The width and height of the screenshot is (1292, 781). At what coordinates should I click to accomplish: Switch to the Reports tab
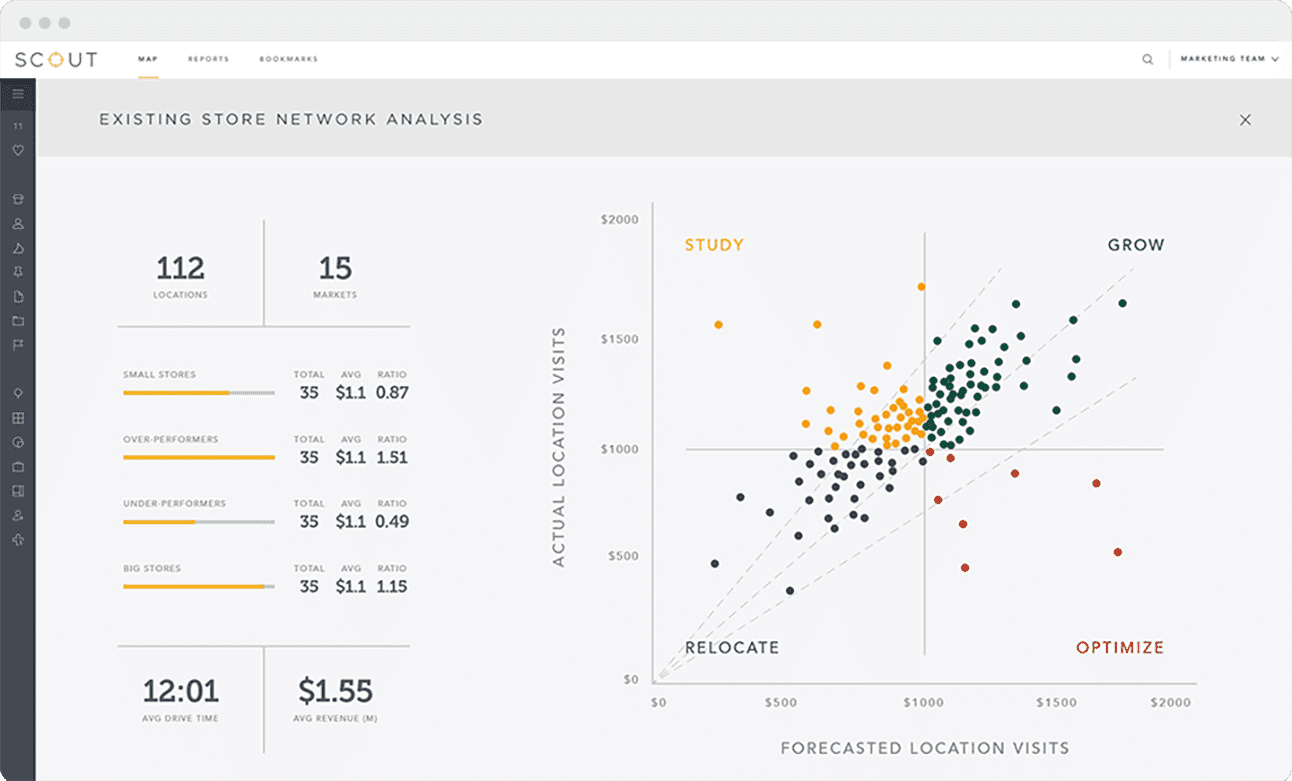208,59
